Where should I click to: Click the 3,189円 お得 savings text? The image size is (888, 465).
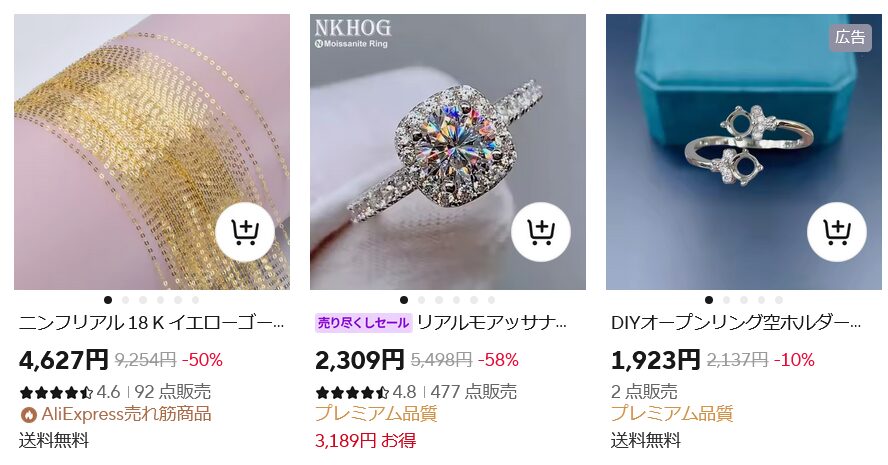(365, 440)
